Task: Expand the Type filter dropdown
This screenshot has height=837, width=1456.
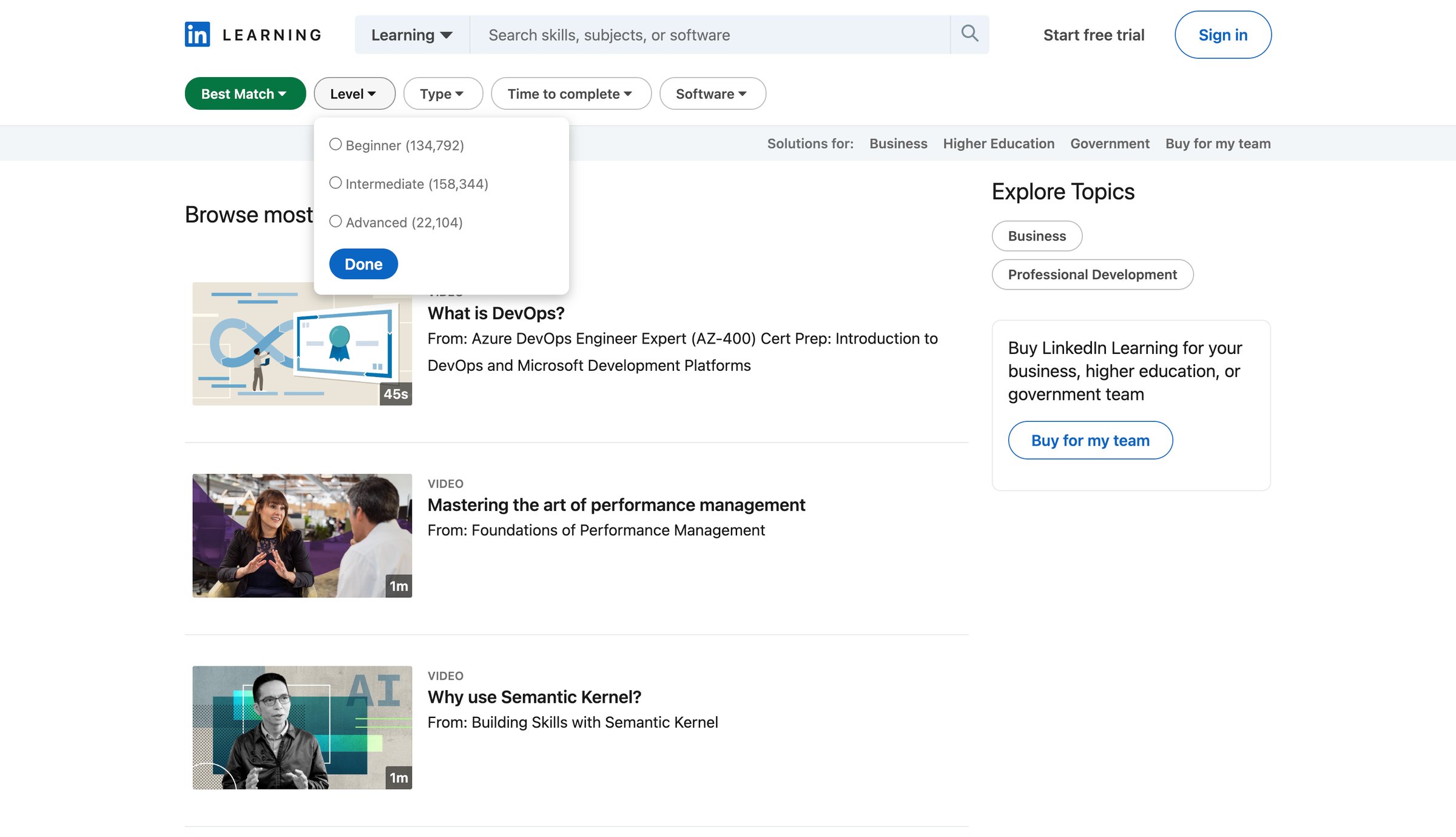Action: coord(443,93)
